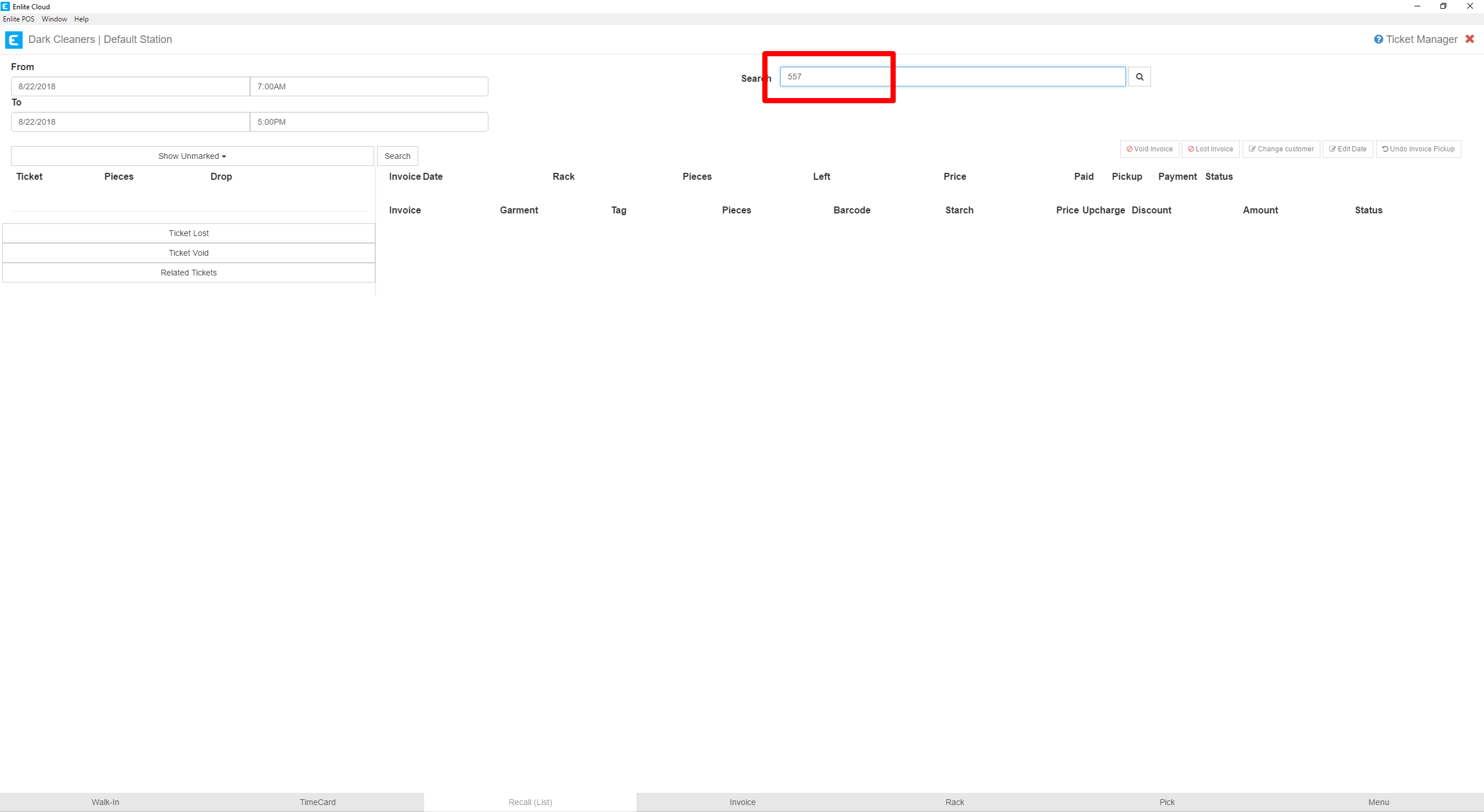The width and height of the screenshot is (1484, 812).
Task: Close Ticket Manager with red X
Action: pos(1469,39)
